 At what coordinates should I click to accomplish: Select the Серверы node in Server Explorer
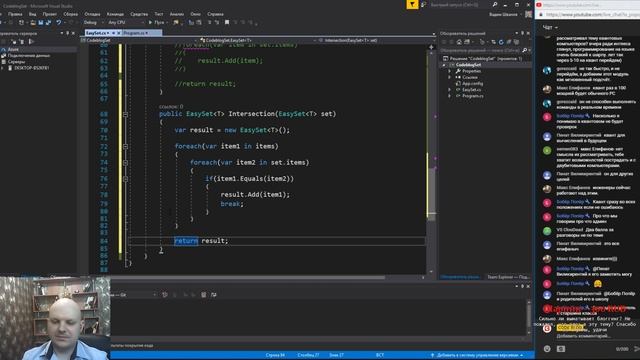[x=16, y=62]
